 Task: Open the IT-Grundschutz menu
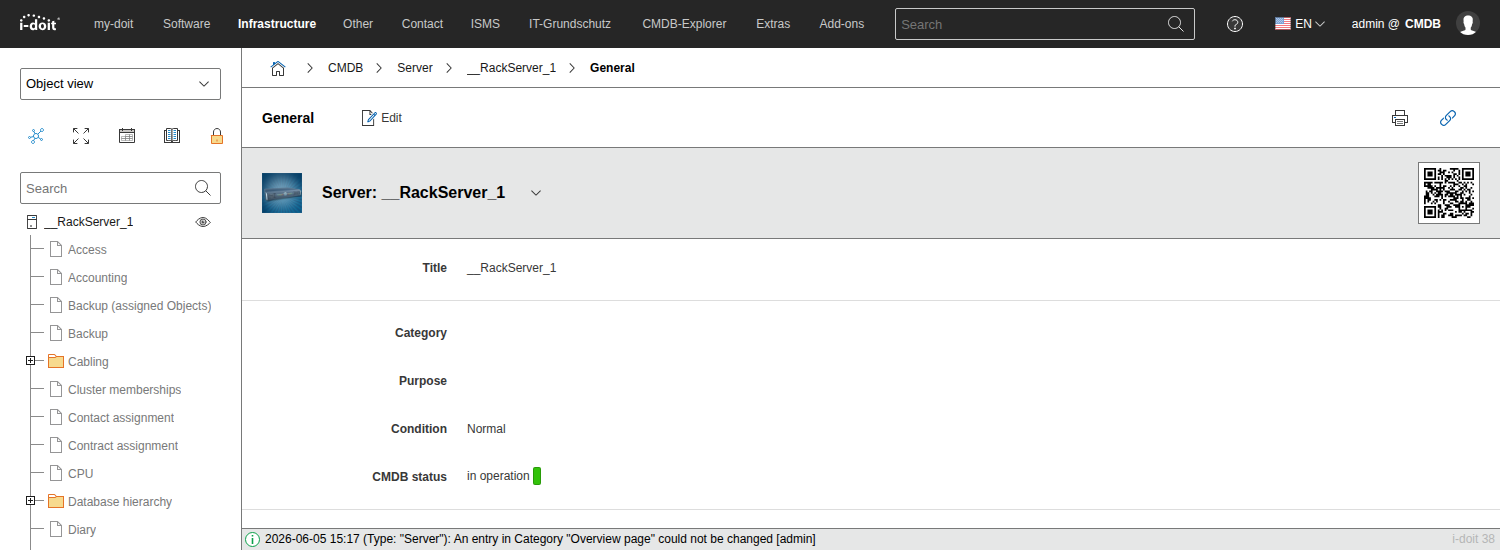572,24
